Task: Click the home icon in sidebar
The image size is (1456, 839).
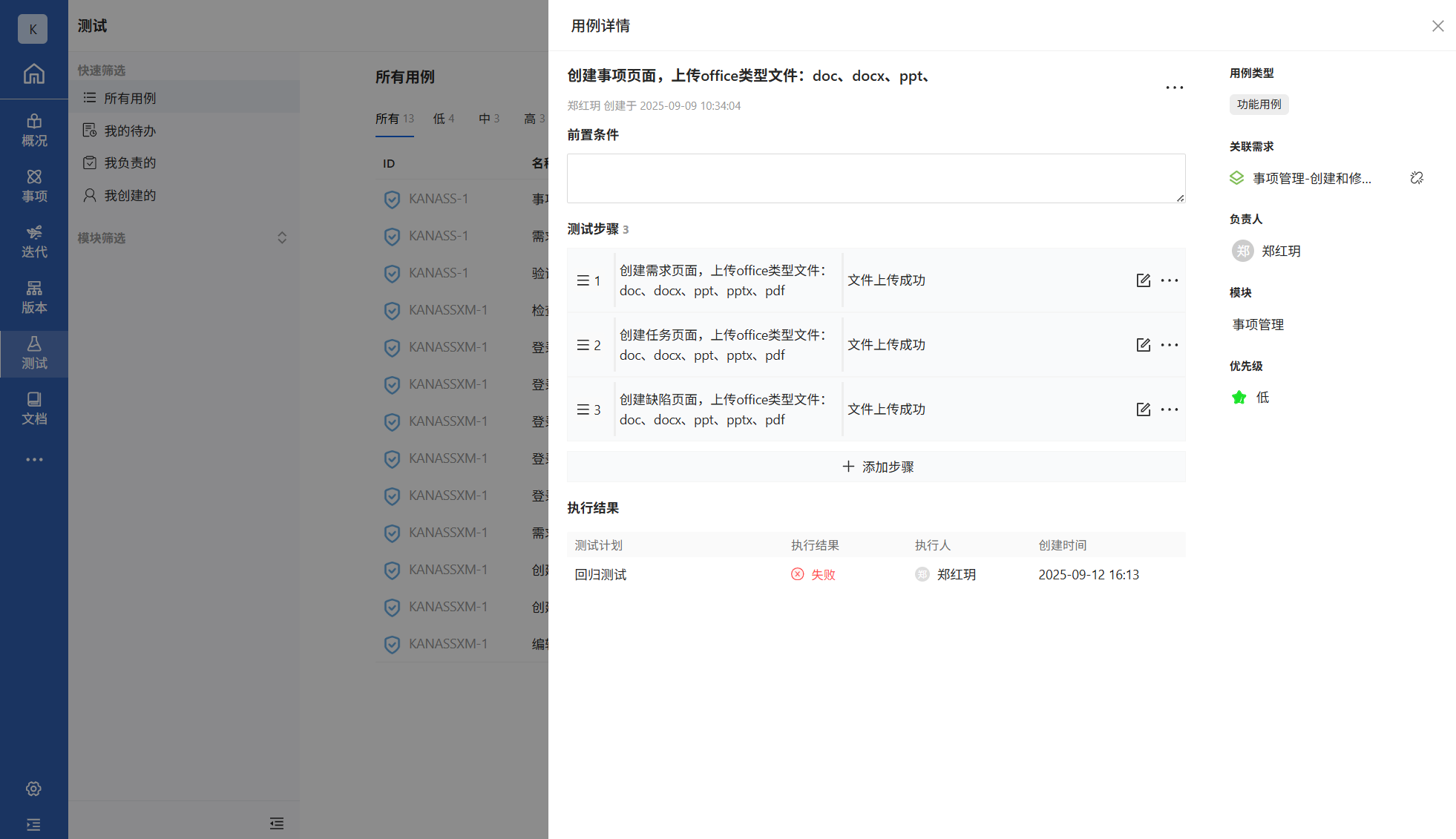Action: point(33,74)
